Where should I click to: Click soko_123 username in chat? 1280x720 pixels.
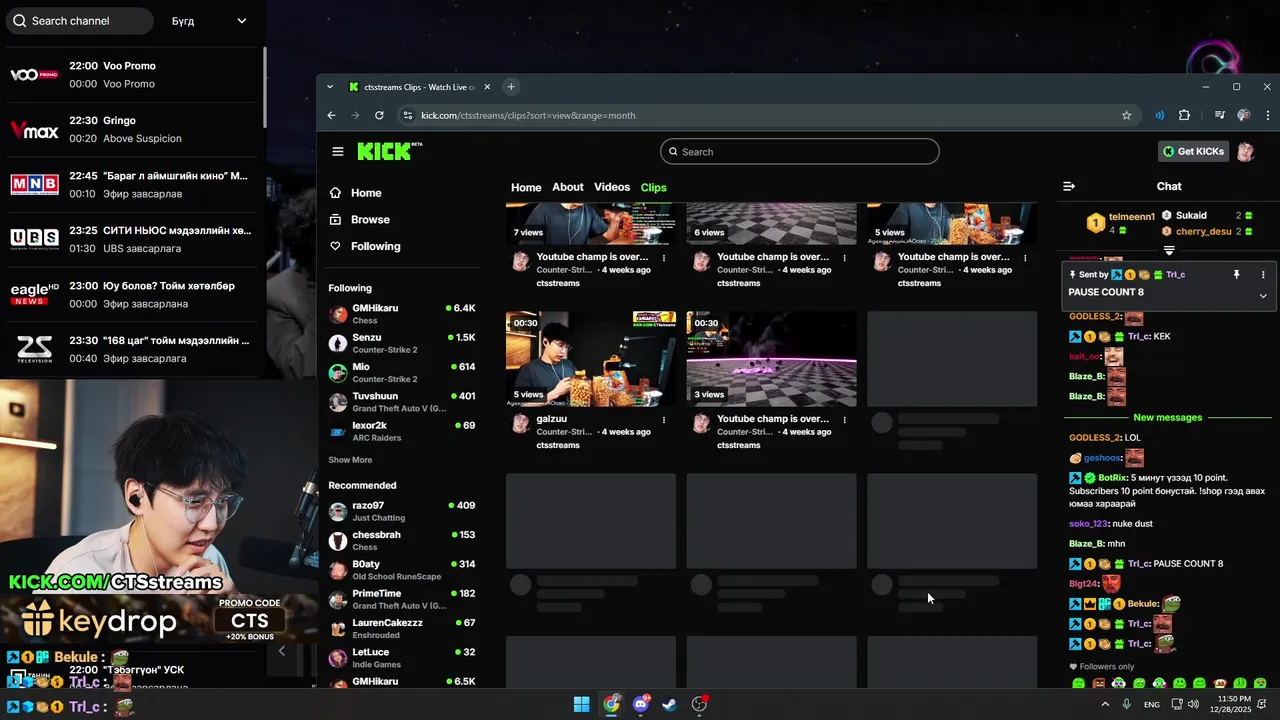click(x=1088, y=524)
